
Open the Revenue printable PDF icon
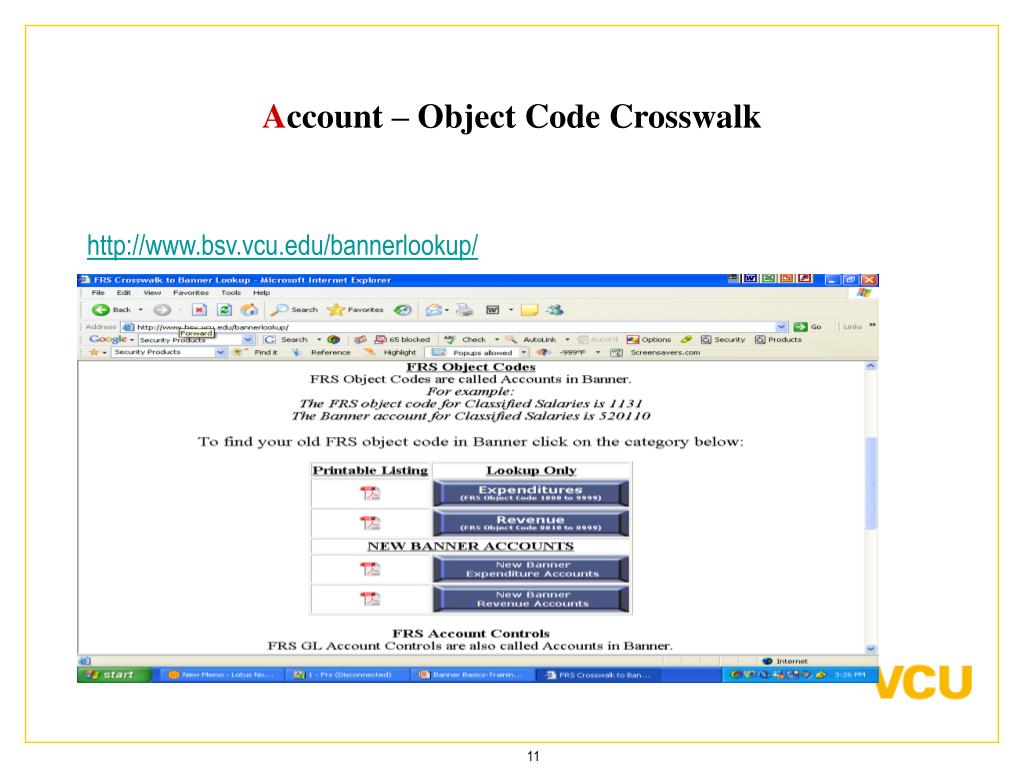[370, 523]
